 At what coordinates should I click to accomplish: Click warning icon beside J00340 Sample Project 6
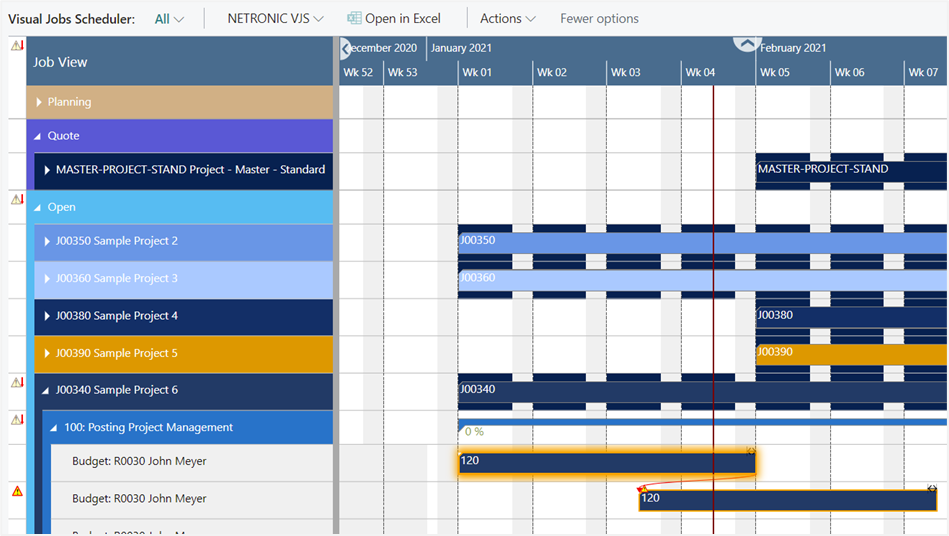pos(16,383)
